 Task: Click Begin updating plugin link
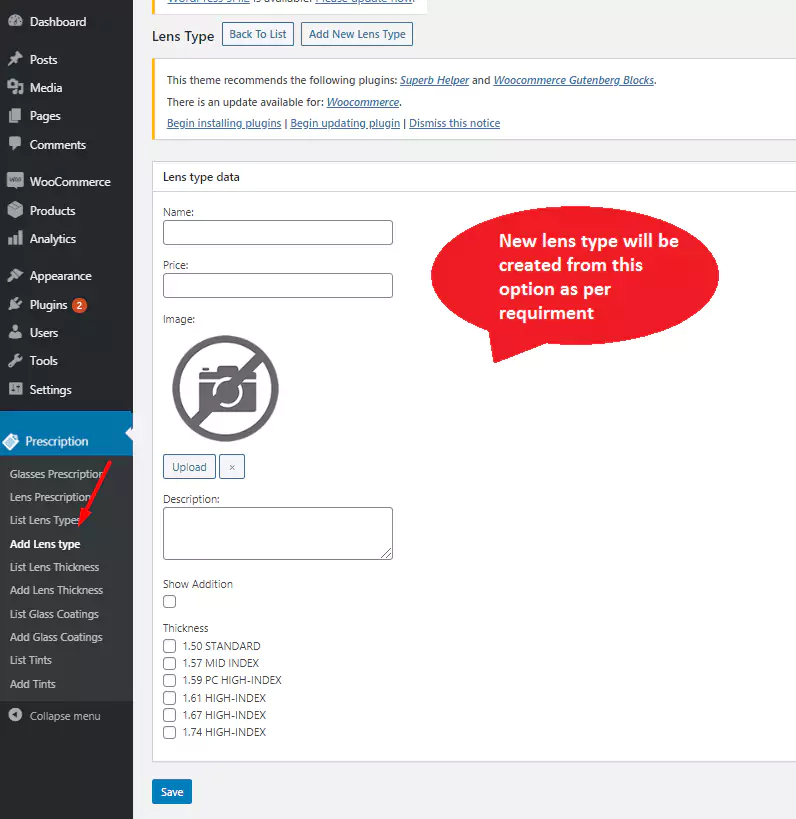(x=345, y=123)
